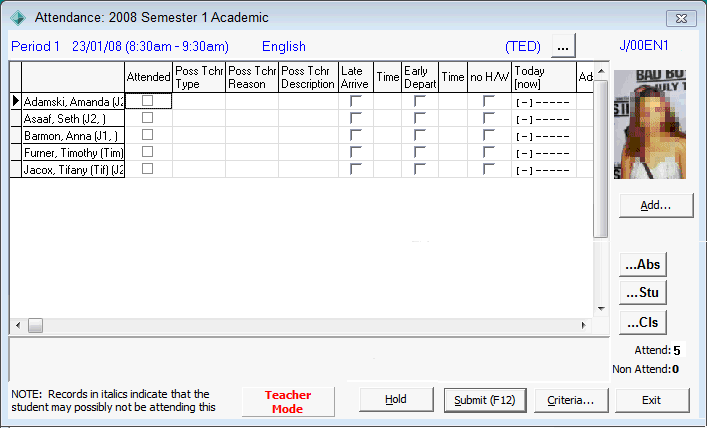707x428 pixels.
Task: Open the ...Stu button
Action: tap(643, 293)
